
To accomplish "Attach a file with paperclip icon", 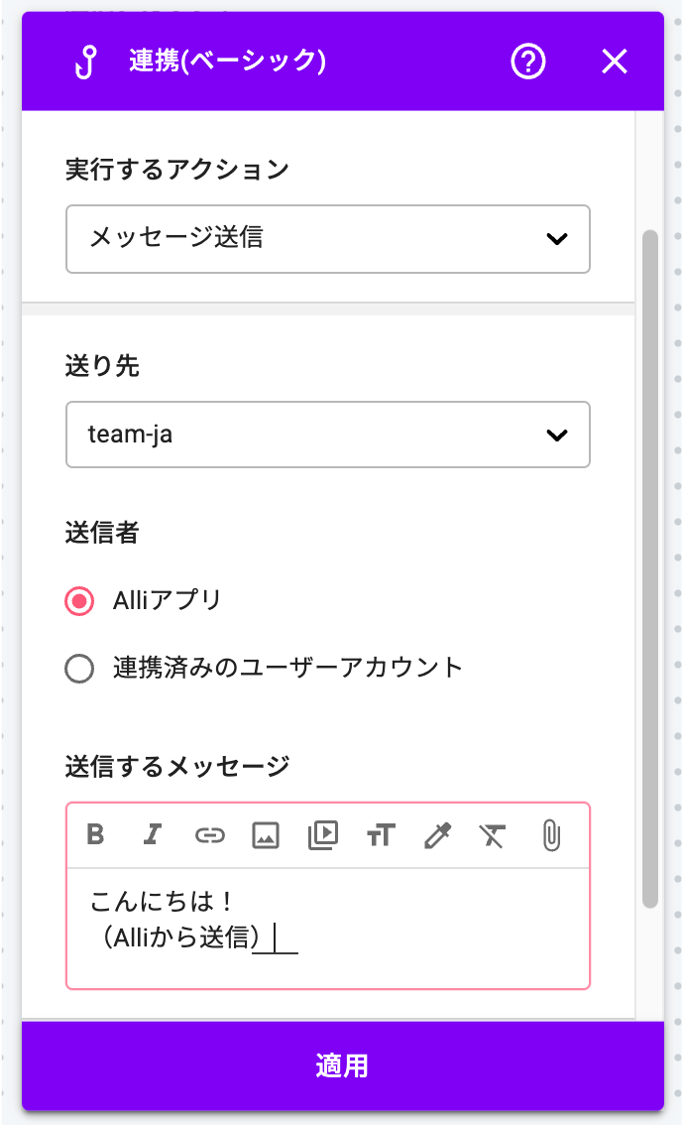I will point(551,835).
